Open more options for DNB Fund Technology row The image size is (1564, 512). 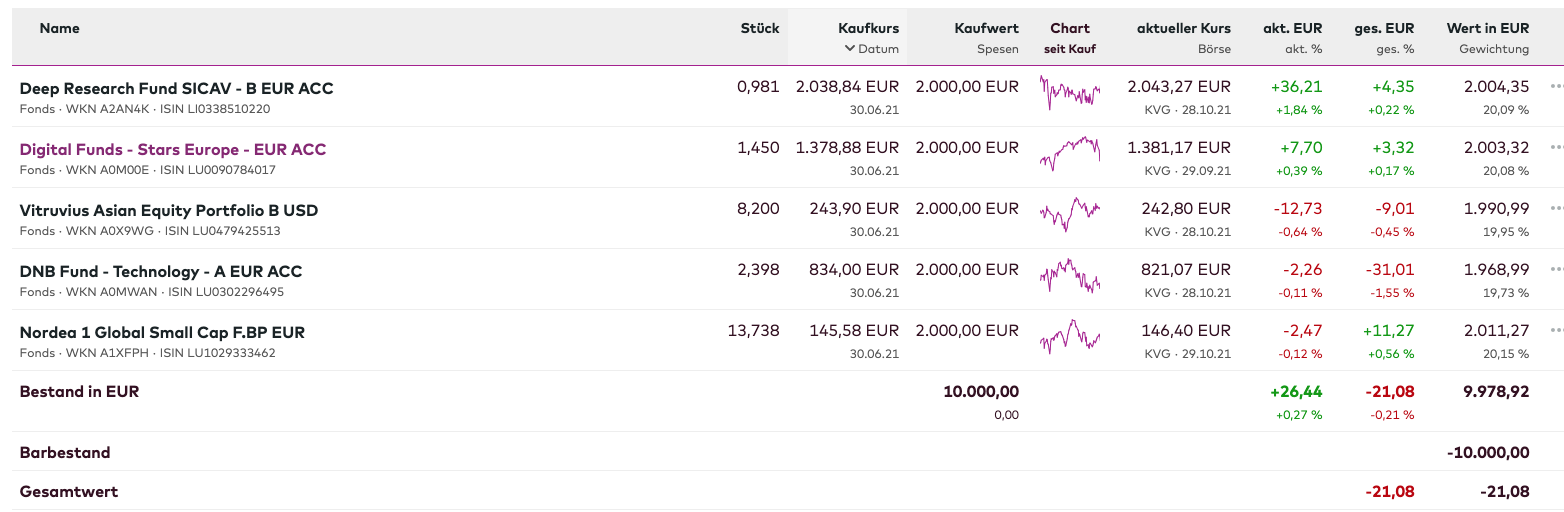(x=1555, y=270)
